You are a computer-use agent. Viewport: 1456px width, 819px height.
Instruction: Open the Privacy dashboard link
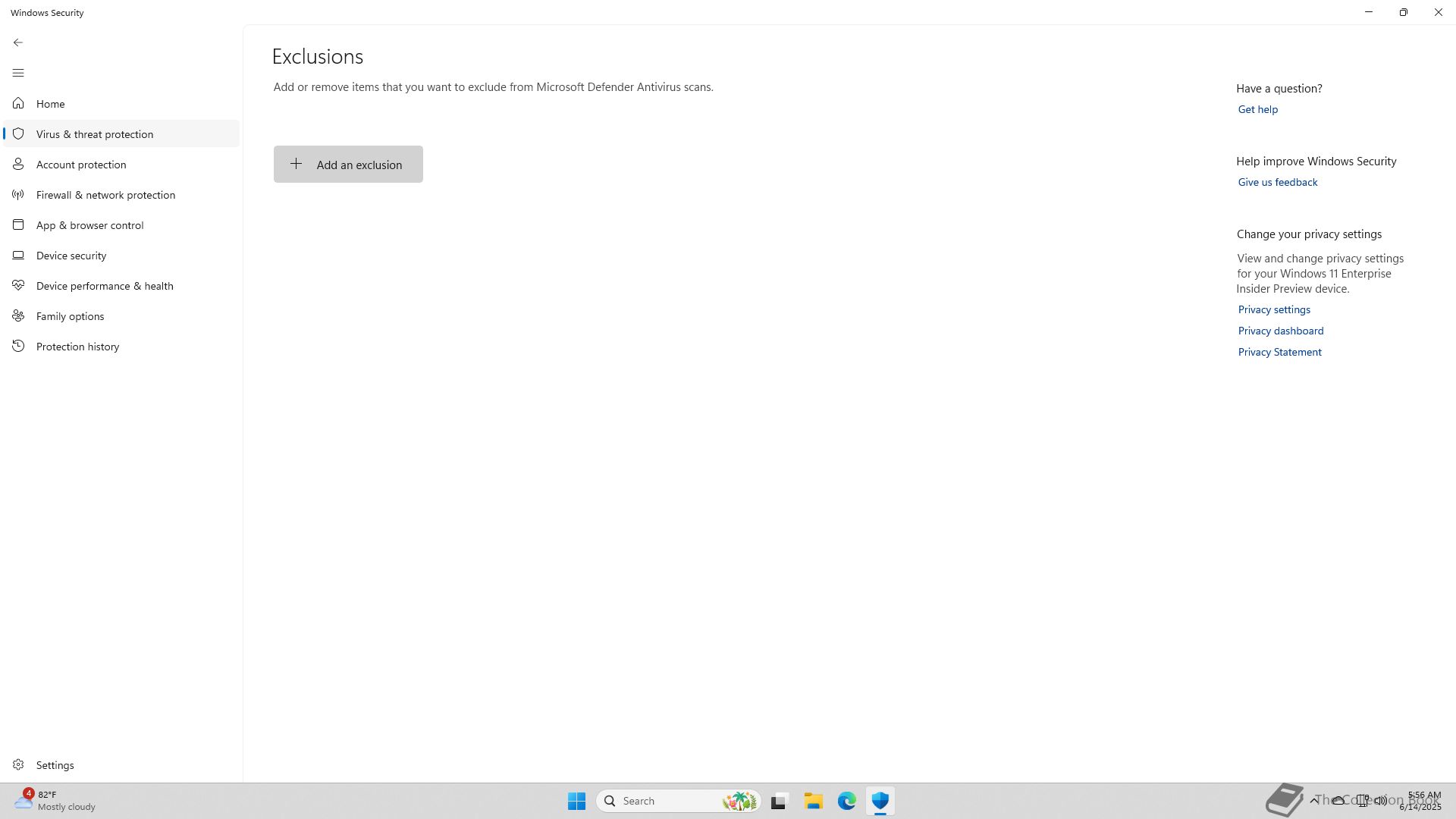1280,331
